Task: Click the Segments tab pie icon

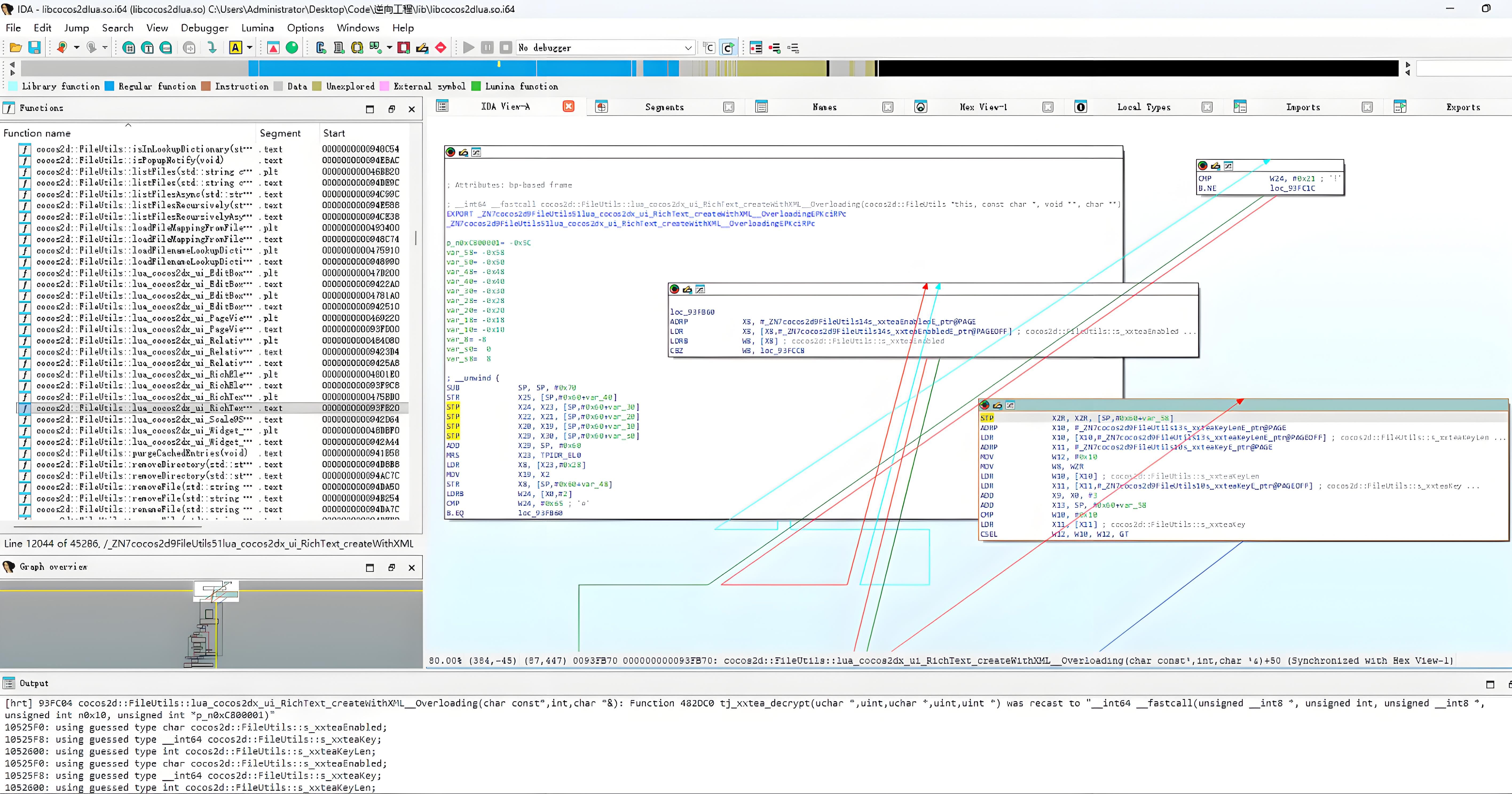Action: coord(602,107)
